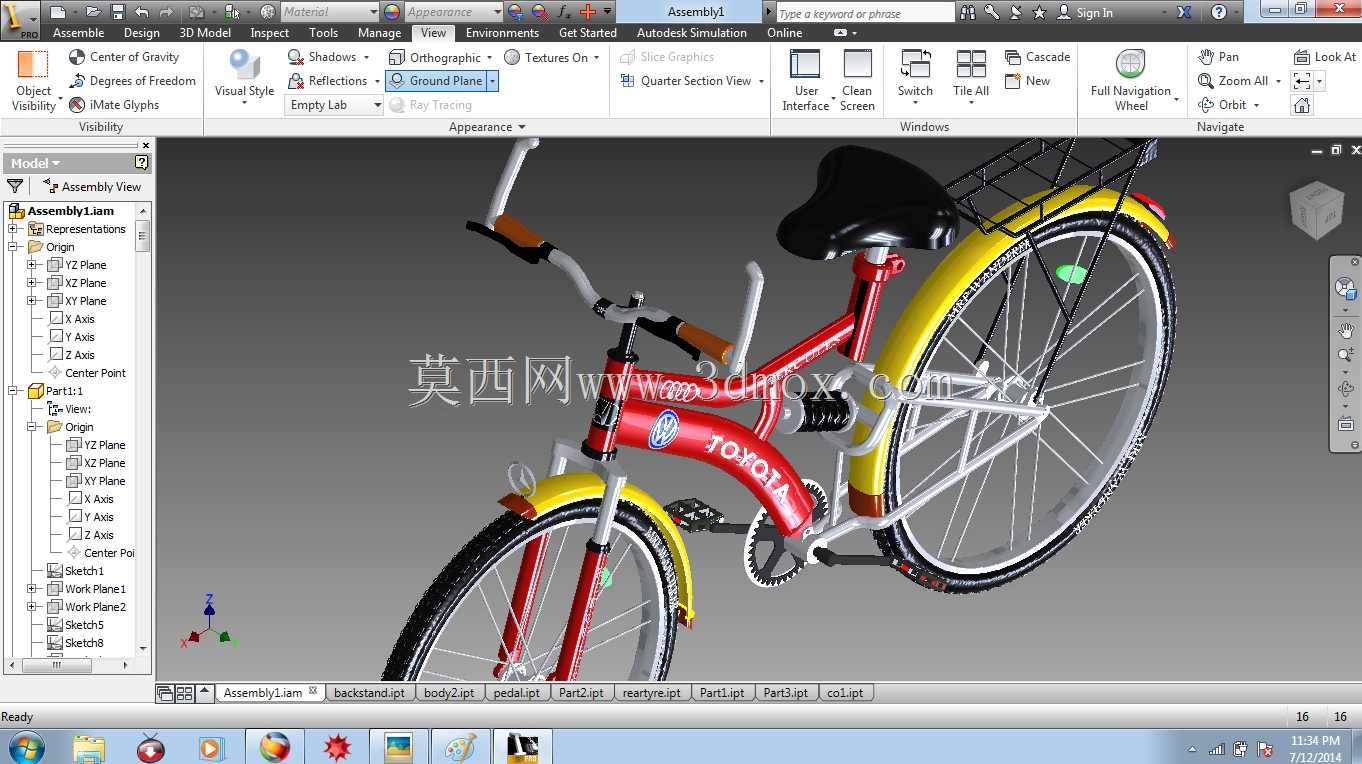Open the fx Parameters tool
Image resolution: width=1362 pixels, height=764 pixels.
click(x=564, y=12)
